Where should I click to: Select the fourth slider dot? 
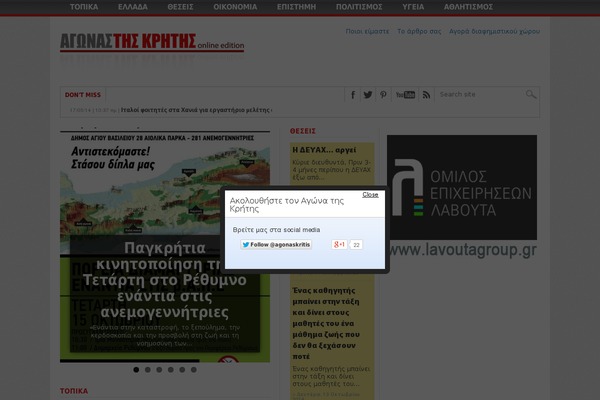171,370
